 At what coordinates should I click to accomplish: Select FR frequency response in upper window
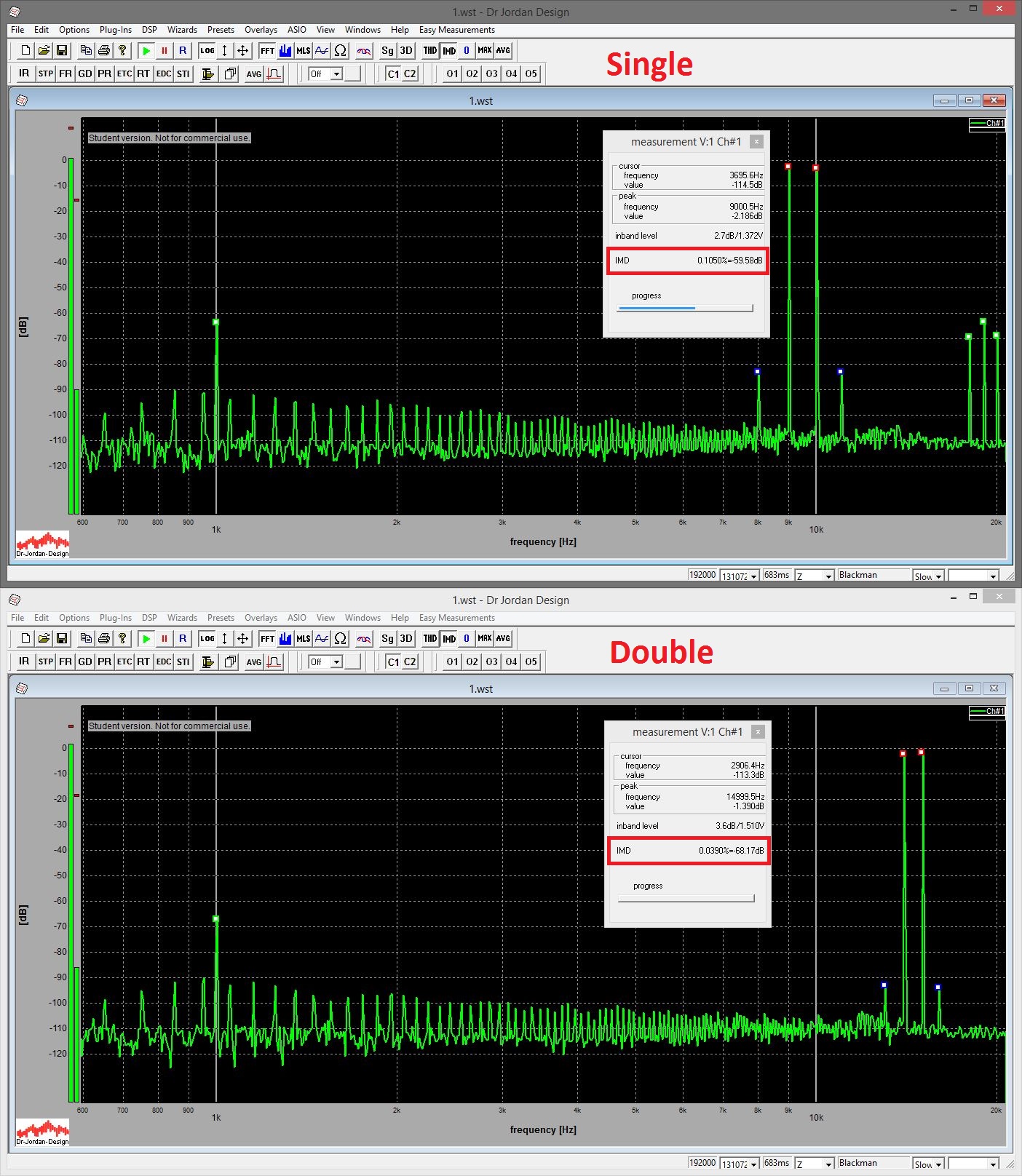(65, 73)
